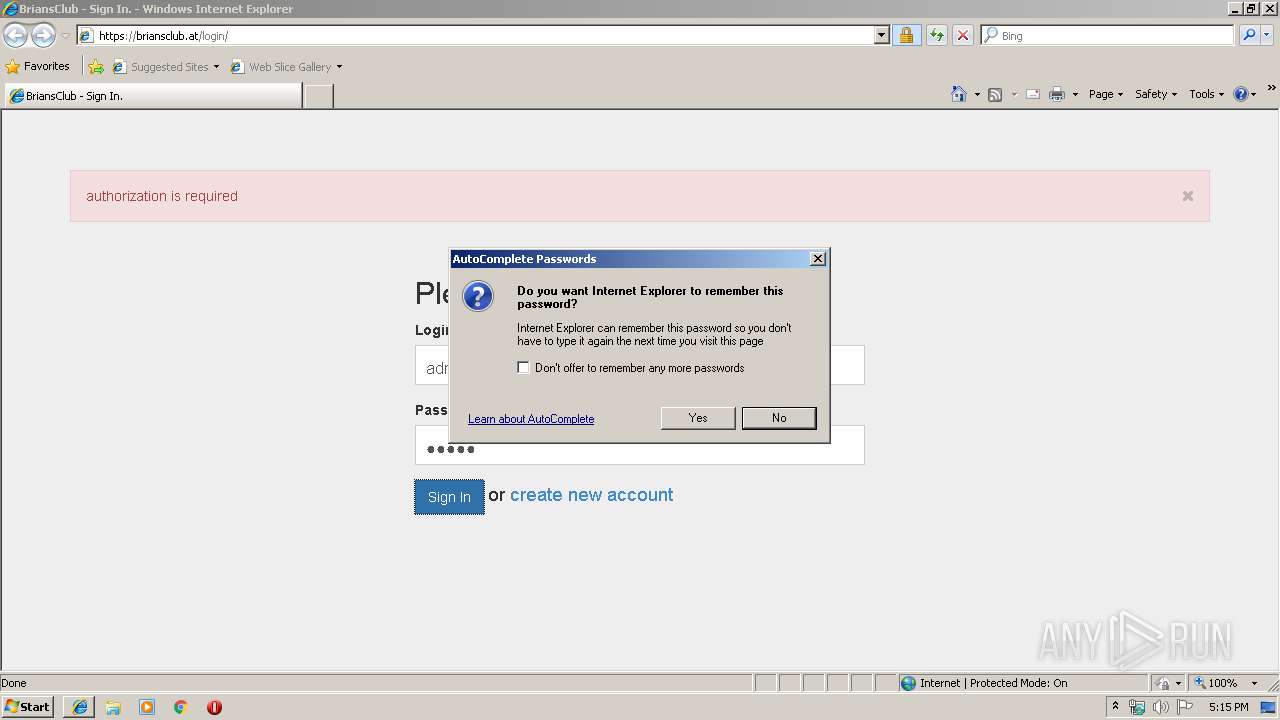Click the 5:15 PM clock

(1228, 707)
